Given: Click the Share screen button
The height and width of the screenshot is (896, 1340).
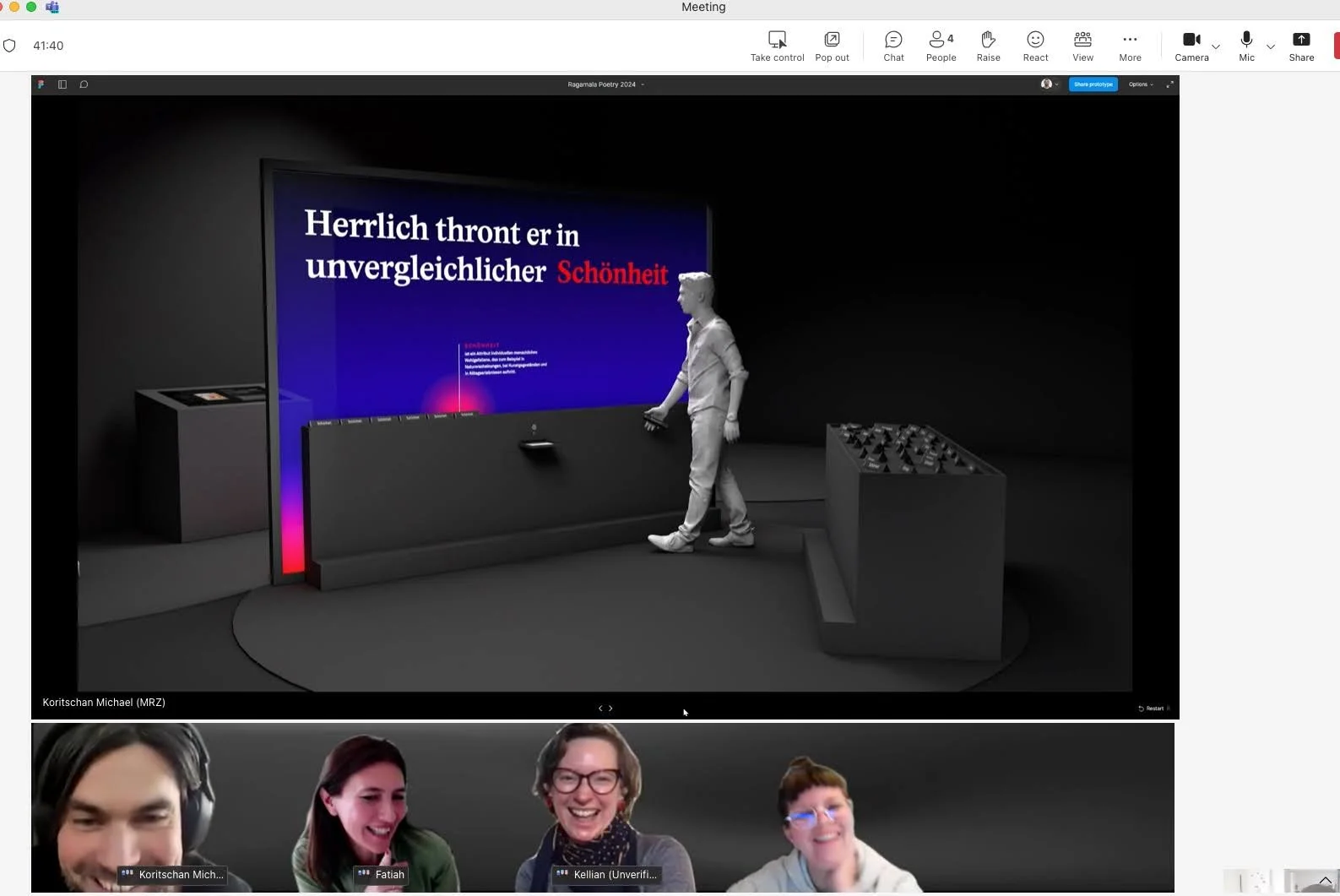Looking at the screenshot, I should [1301, 46].
